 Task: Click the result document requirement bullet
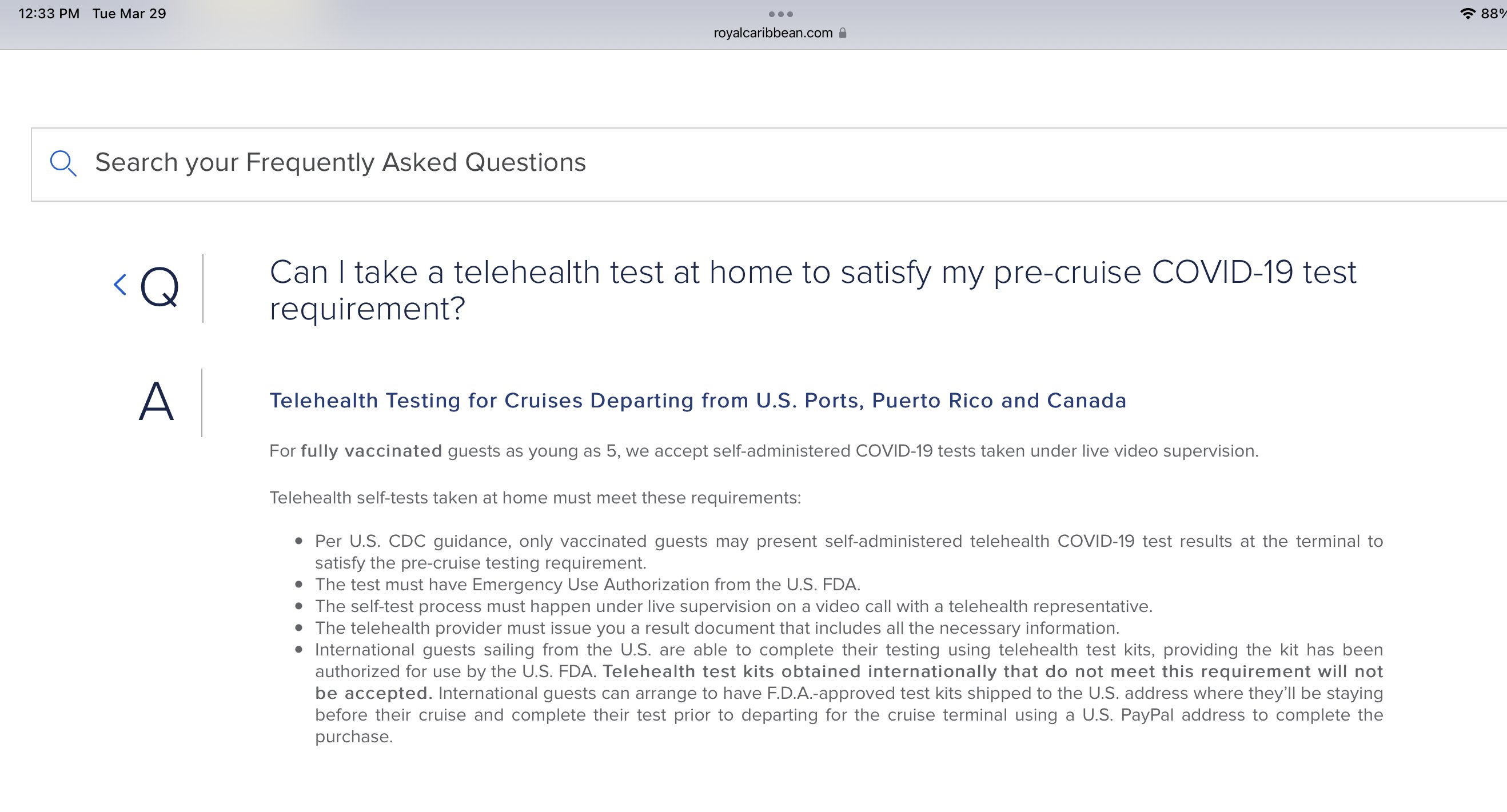(x=717, y=628)
